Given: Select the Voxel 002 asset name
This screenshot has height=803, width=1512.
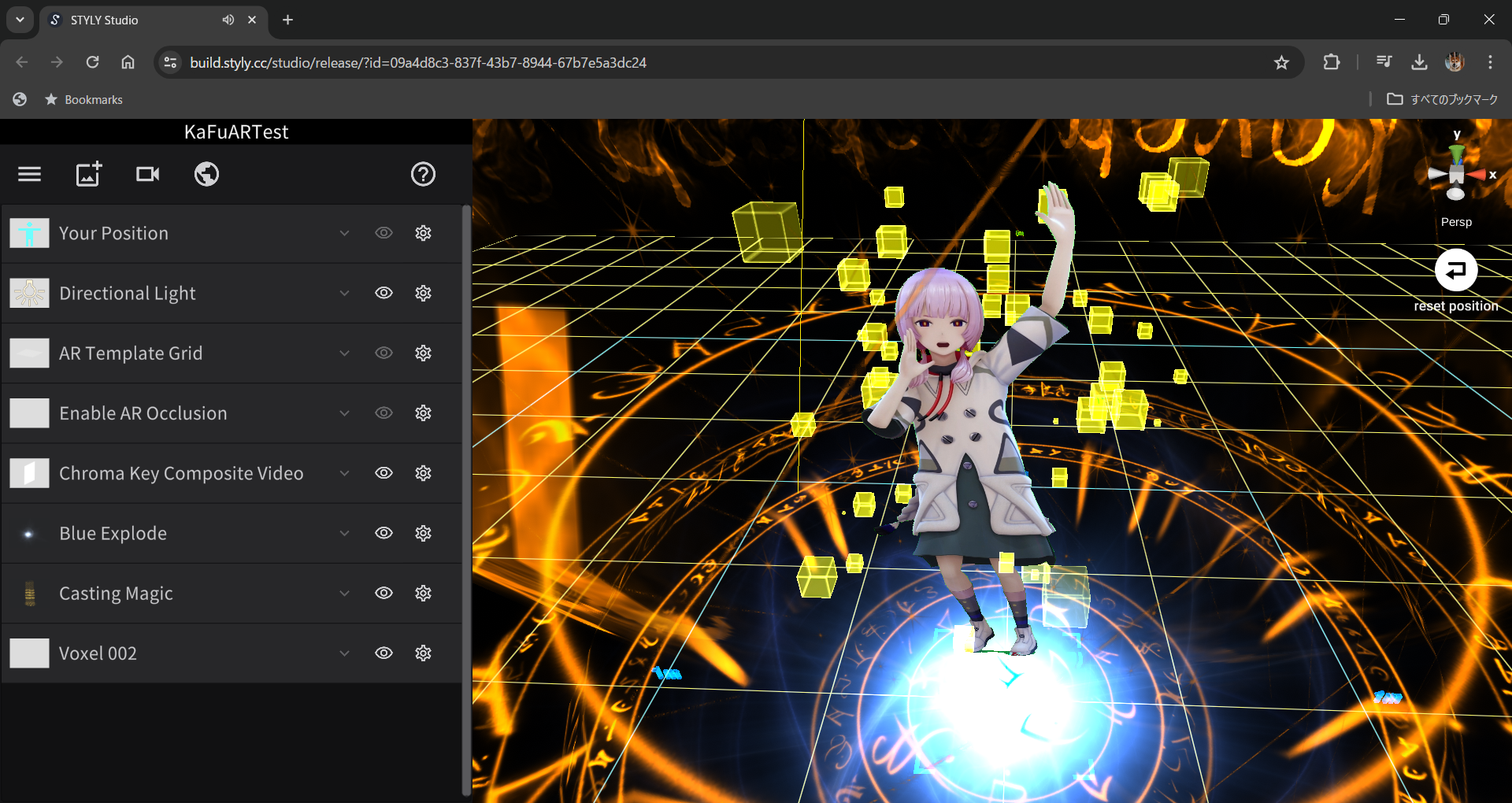Looking at the screenshot, I should pos(98,653).
